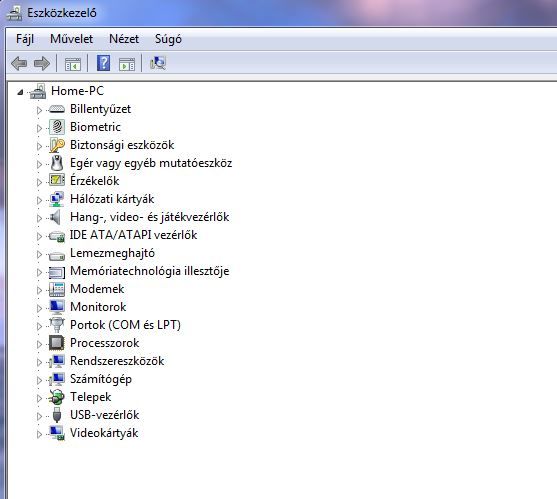Select the Számítógép label
The image size is (557, 499).
coord(101,379)
